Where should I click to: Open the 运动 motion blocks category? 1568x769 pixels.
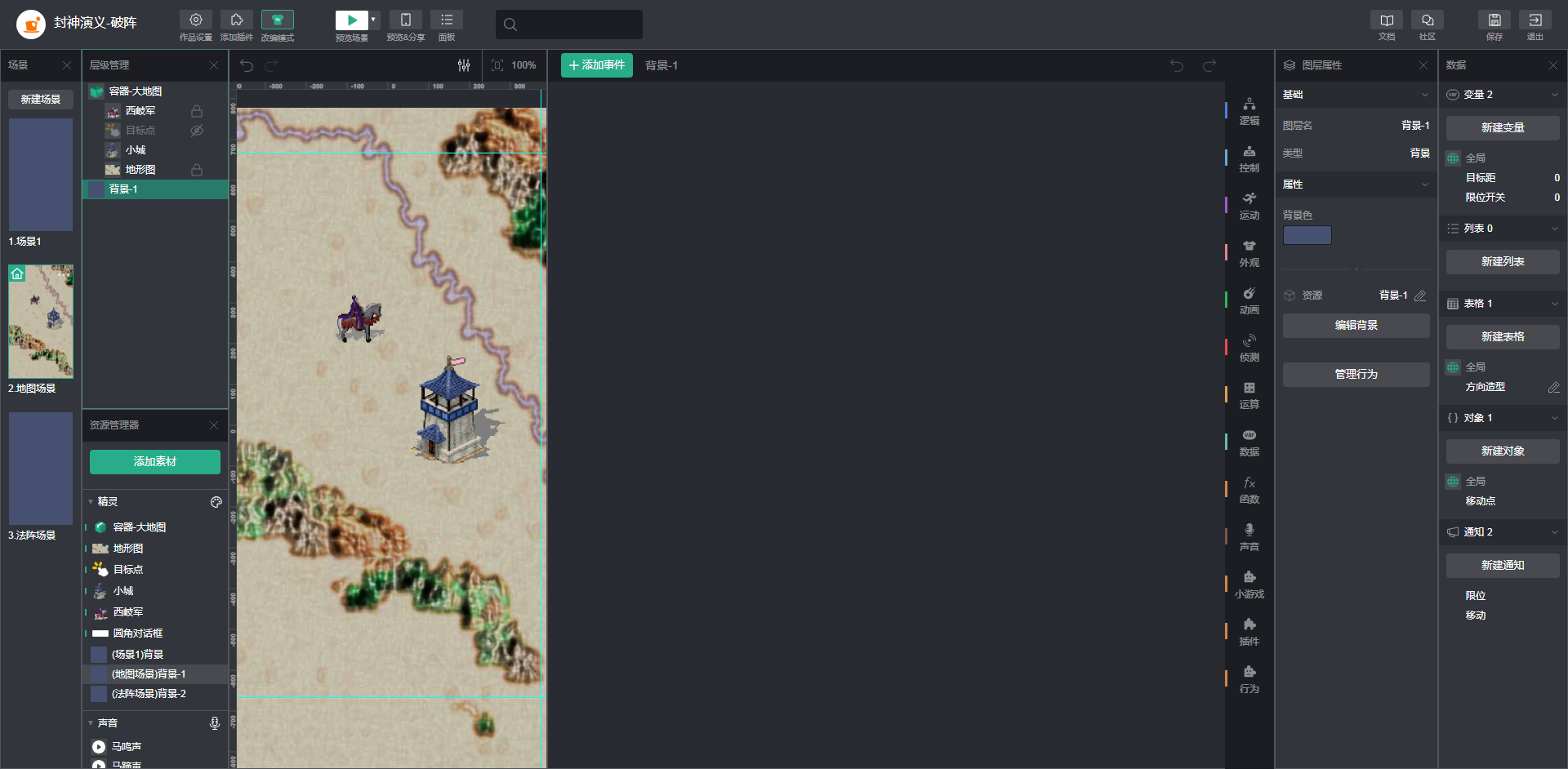coord(1249,207)
